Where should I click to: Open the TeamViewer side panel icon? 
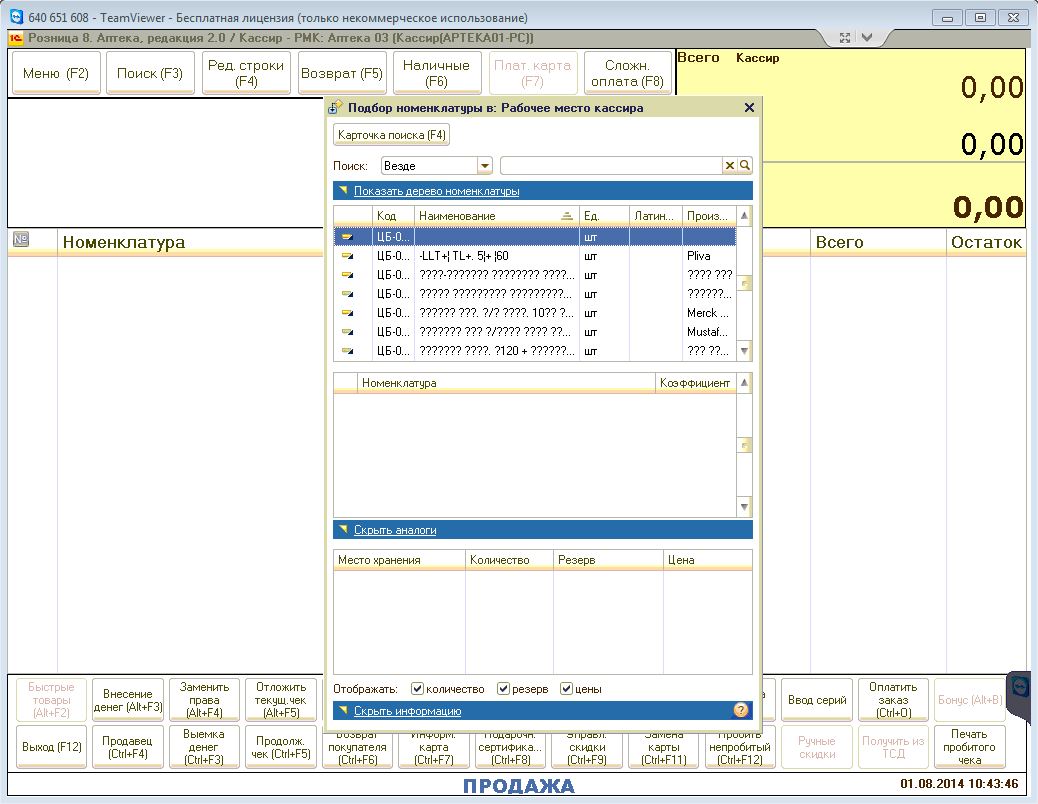click(x=1021, y=688)
